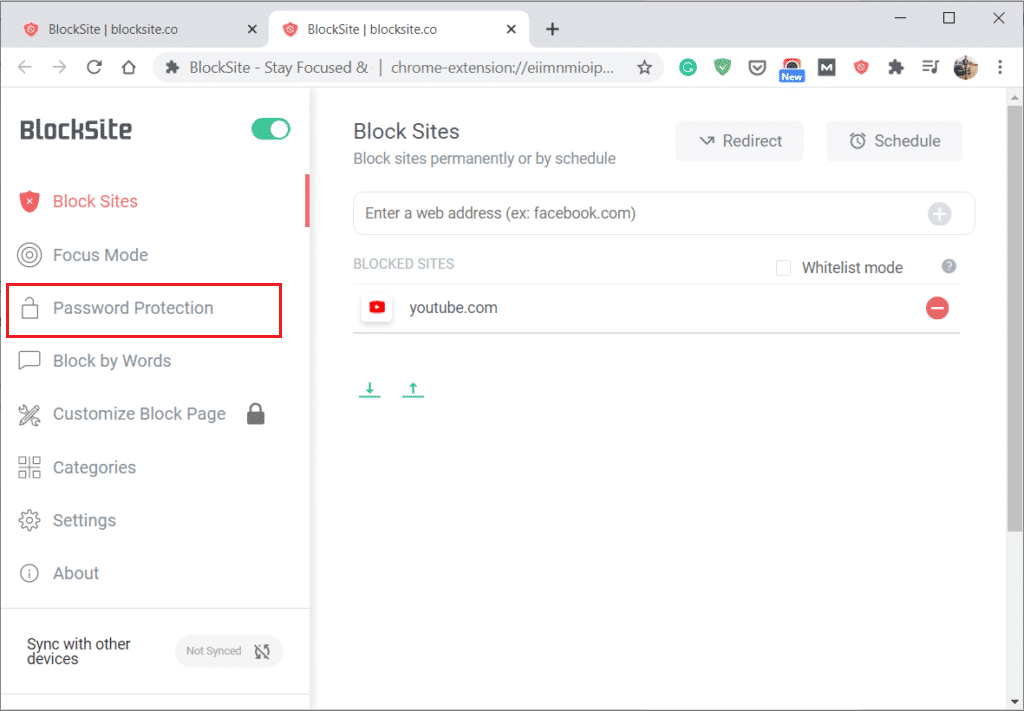Open the Schedule settings
This screenshot has height=711, width=1024.
coord(893,140)
